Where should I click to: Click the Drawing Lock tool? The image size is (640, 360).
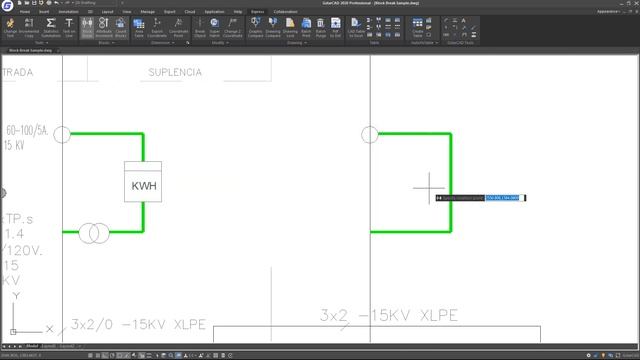click(x=290, y=28)
